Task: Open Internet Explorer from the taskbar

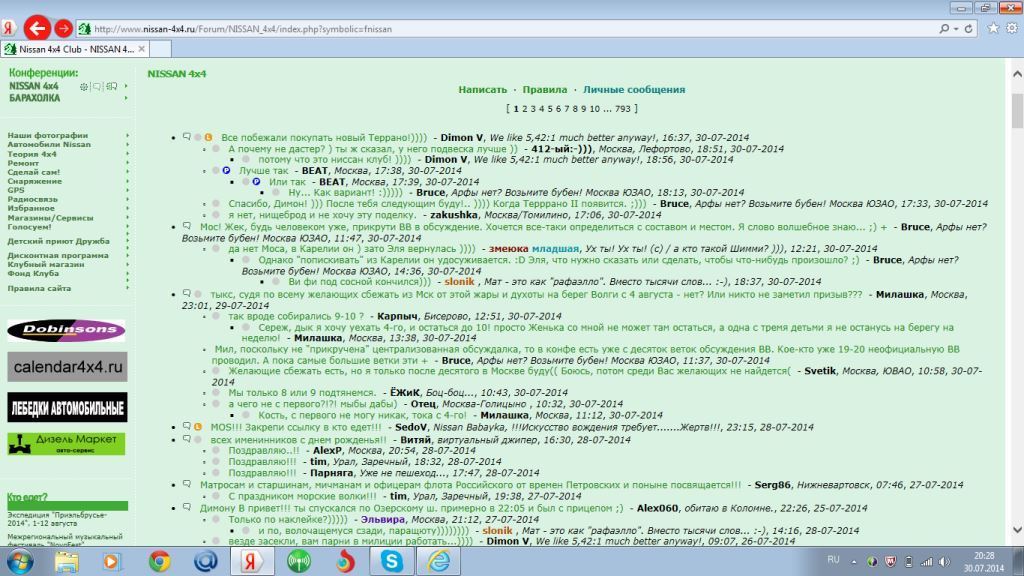Action: [439, 561]
